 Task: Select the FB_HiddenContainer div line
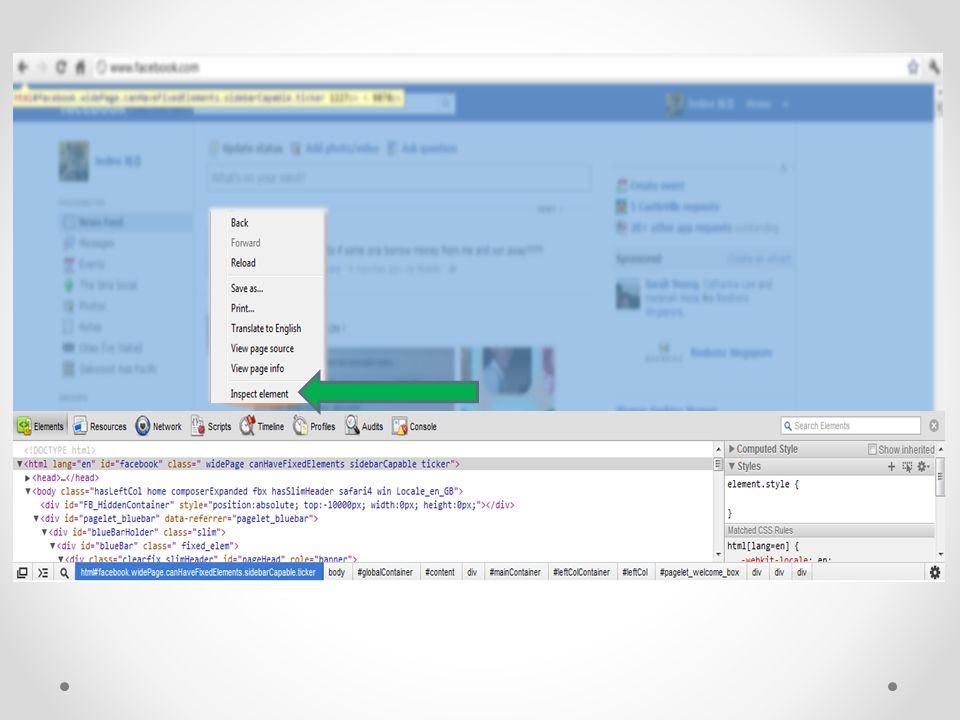(x=277, y=505)
